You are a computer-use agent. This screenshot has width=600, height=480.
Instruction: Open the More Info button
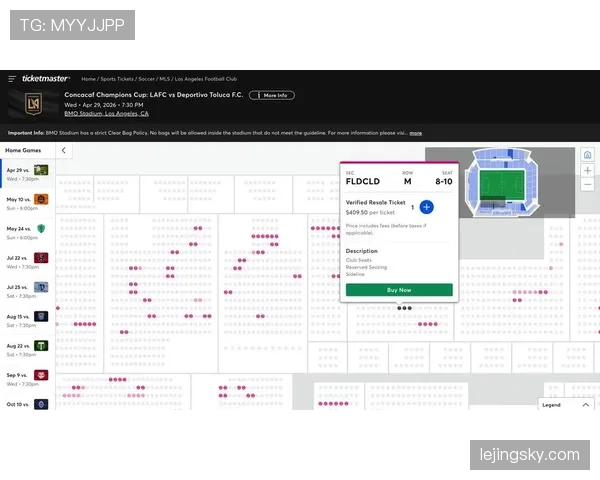272,95
